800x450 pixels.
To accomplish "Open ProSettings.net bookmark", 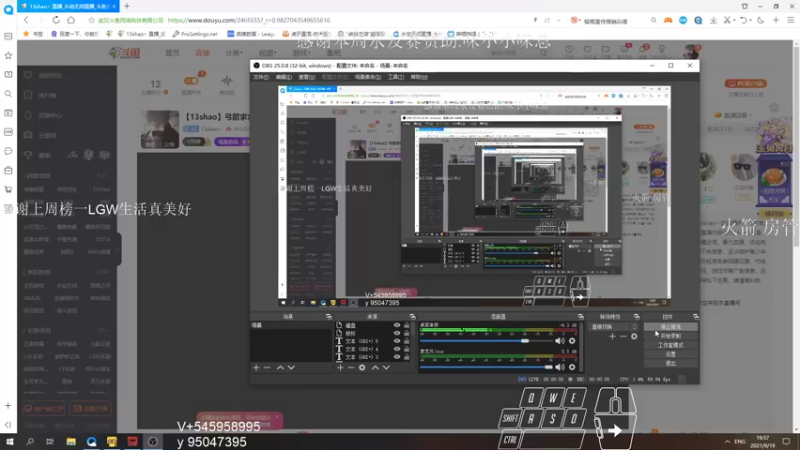I will click(195, 34).
